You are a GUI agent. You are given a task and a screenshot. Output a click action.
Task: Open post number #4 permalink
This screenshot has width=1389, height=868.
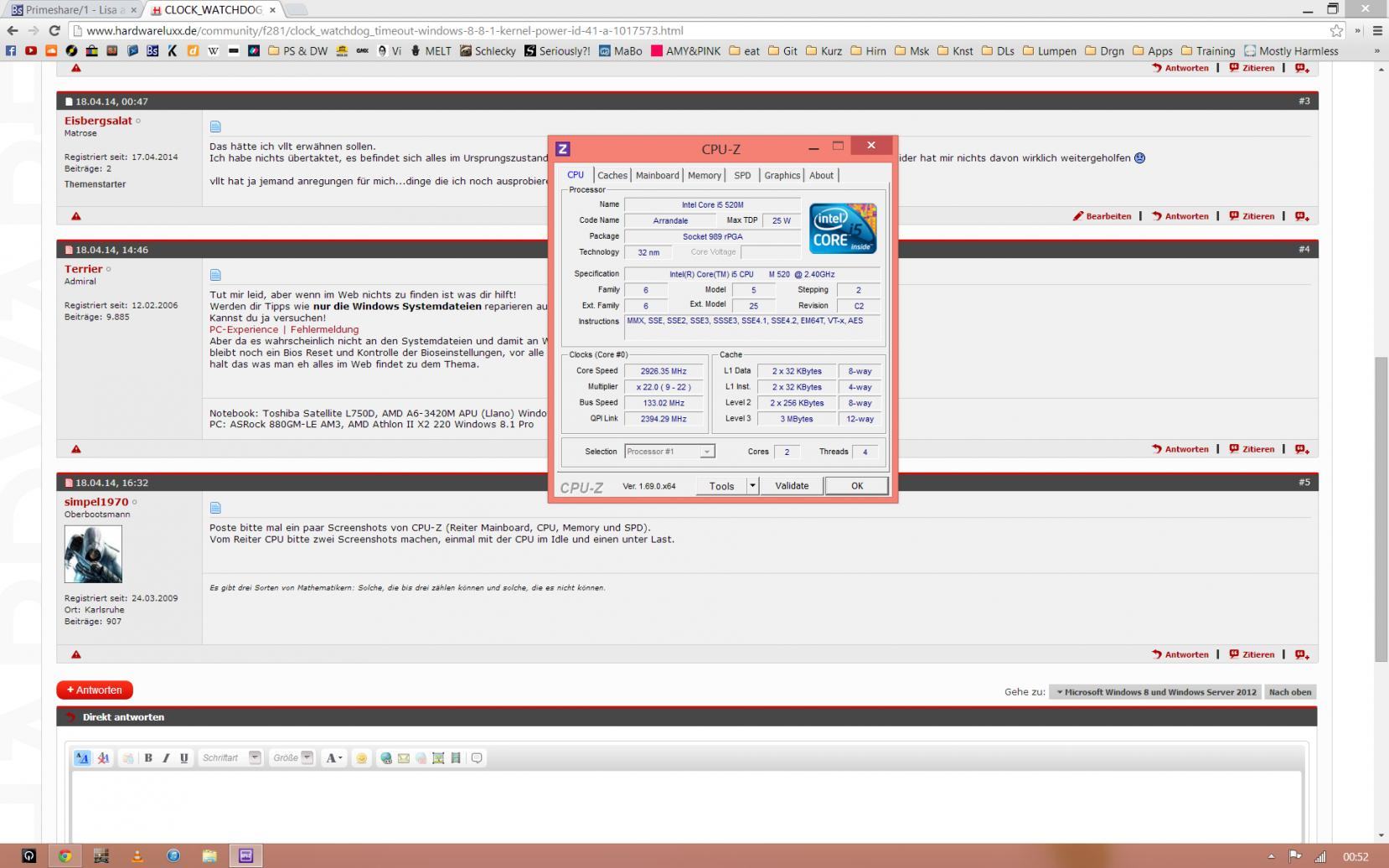pos(1304,249)
